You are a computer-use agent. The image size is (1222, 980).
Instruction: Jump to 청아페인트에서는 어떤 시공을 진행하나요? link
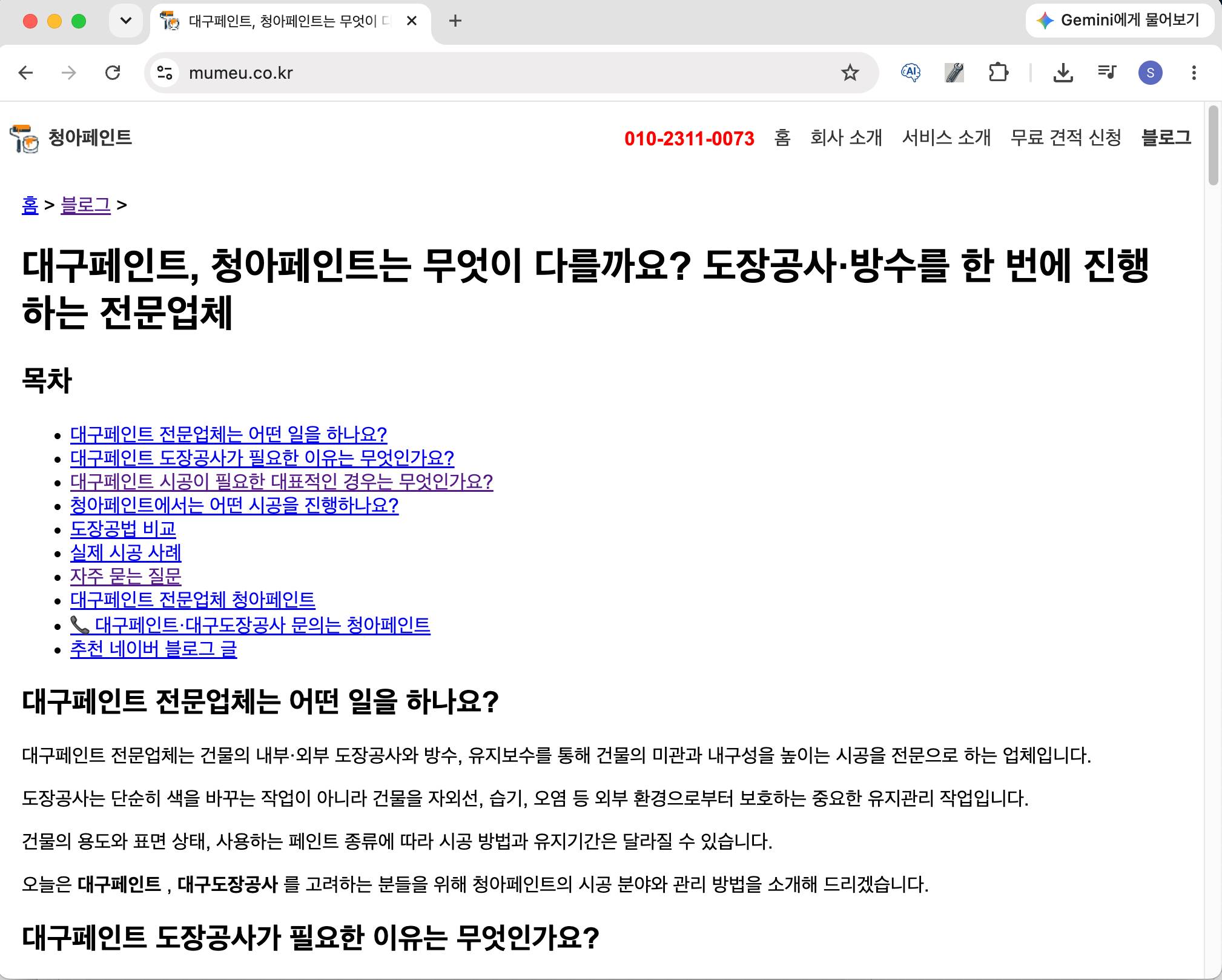pyautogui.click(x=234, y=505)
